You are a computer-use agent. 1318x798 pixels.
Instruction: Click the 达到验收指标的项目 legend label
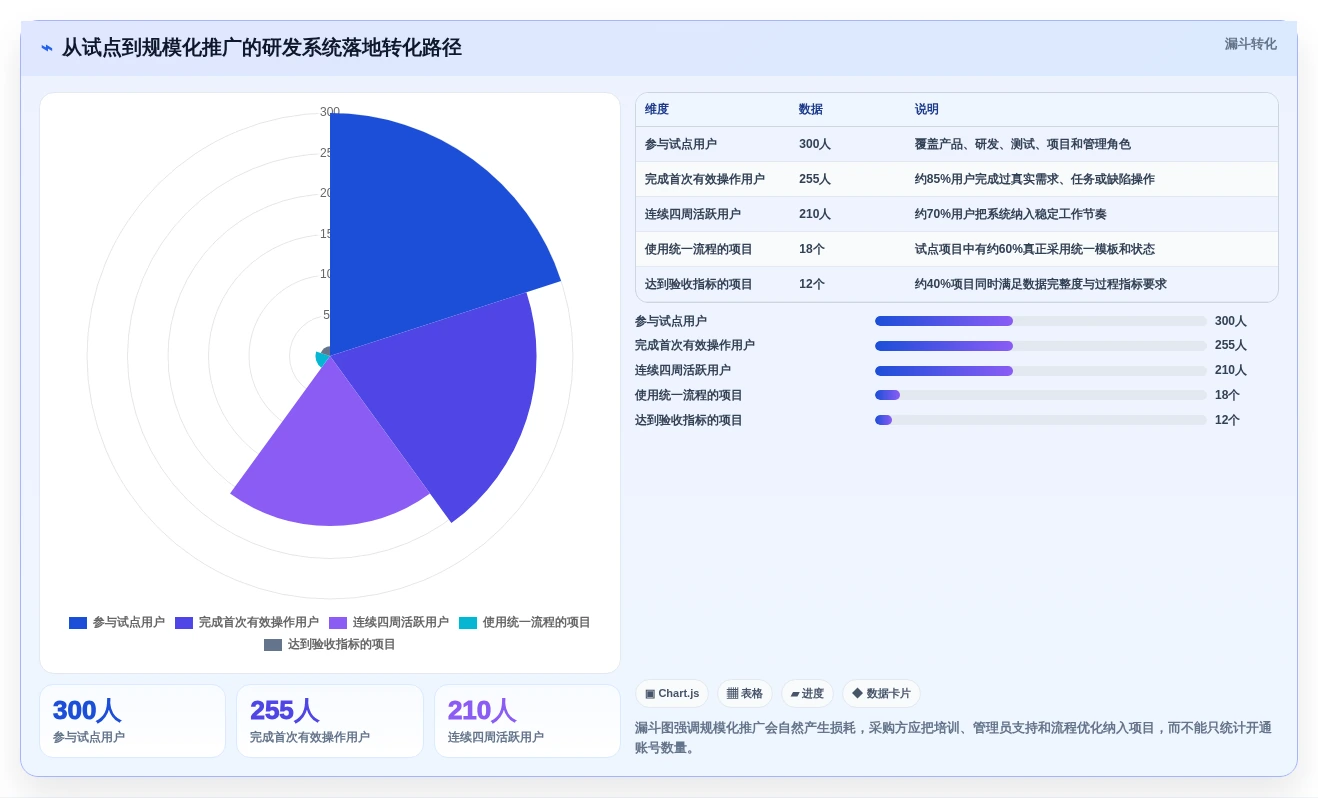[342, 645]
